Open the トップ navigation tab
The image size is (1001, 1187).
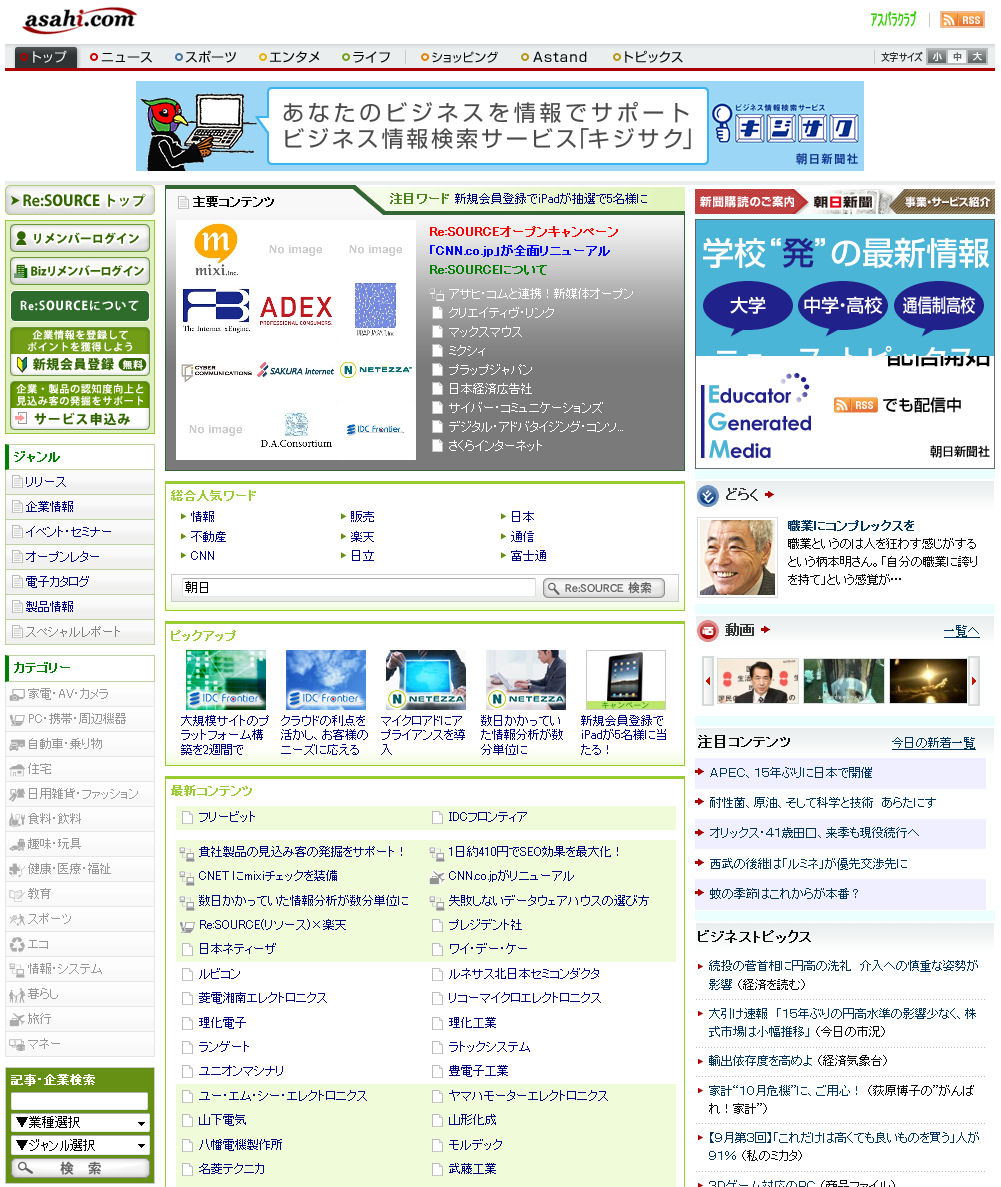coord(45,57)
